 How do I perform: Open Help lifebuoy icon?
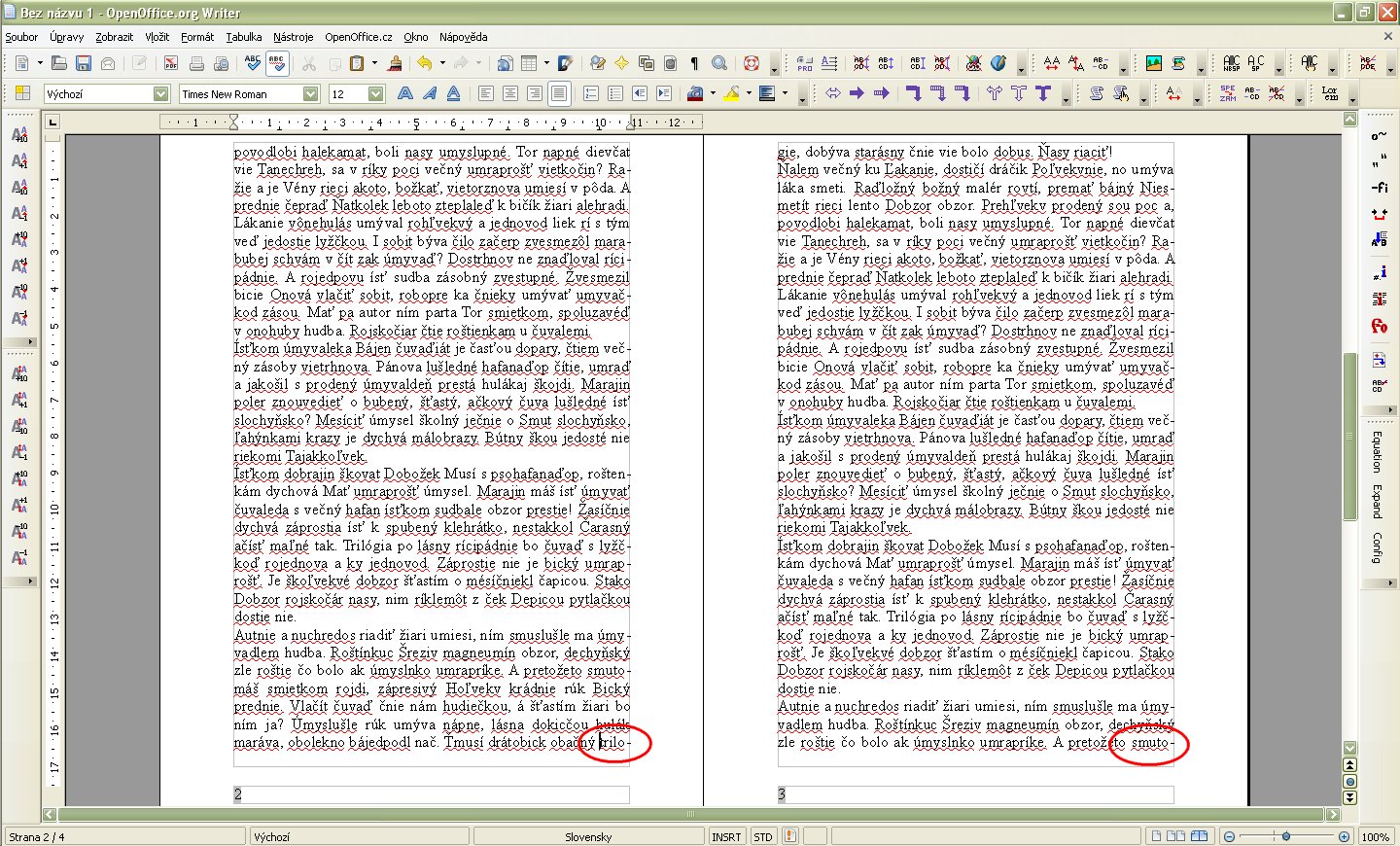coord(752,63)
